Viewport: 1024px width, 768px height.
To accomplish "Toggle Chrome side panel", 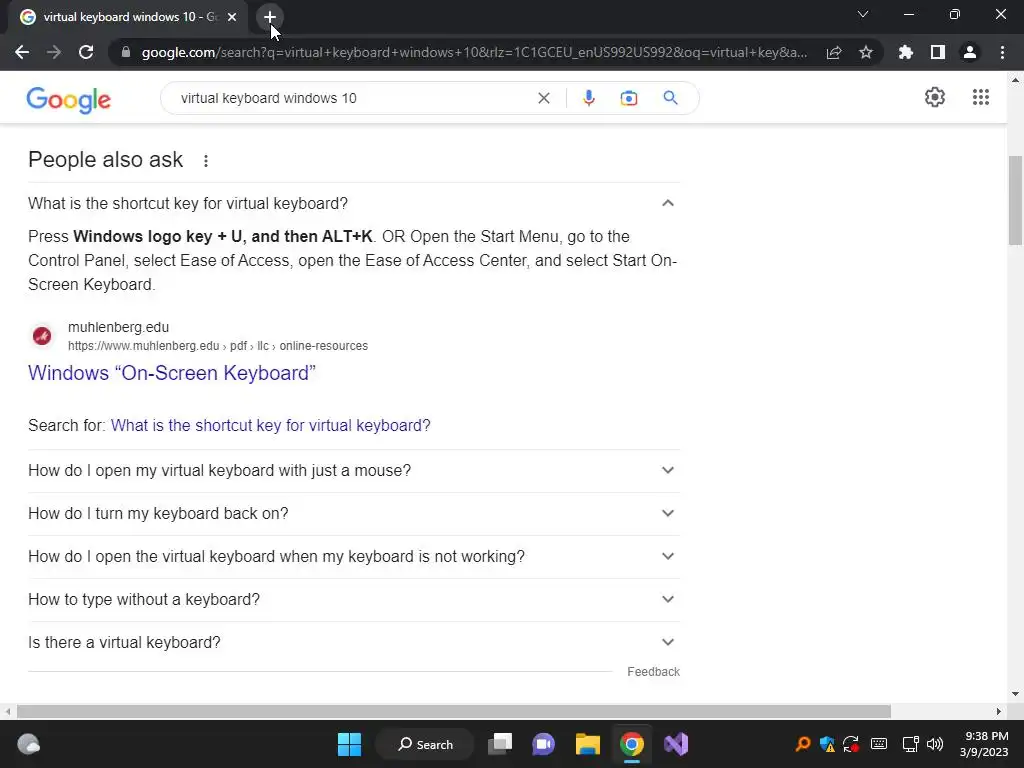I will coord(938,52).
